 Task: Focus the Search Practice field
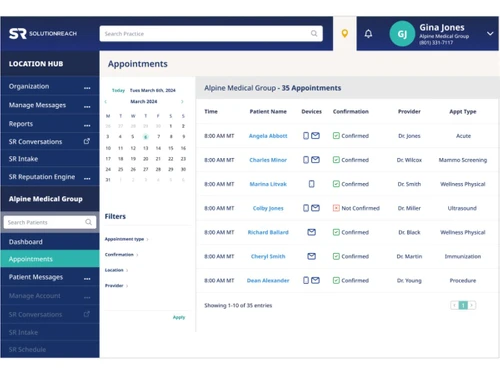coord(211,34)
